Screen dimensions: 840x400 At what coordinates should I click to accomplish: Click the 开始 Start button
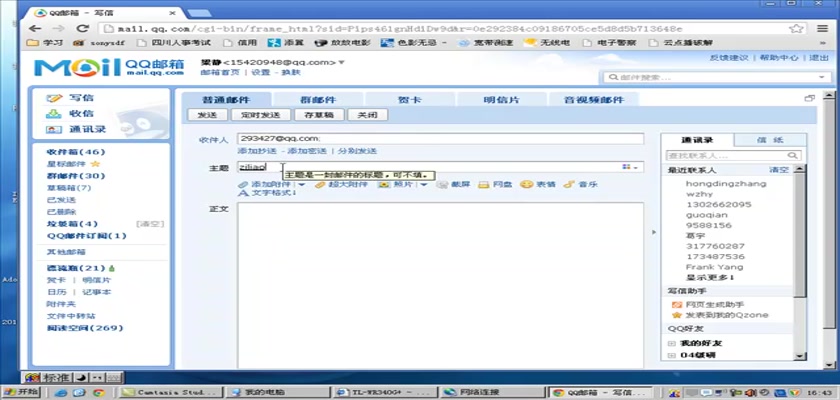coord(21,392)
